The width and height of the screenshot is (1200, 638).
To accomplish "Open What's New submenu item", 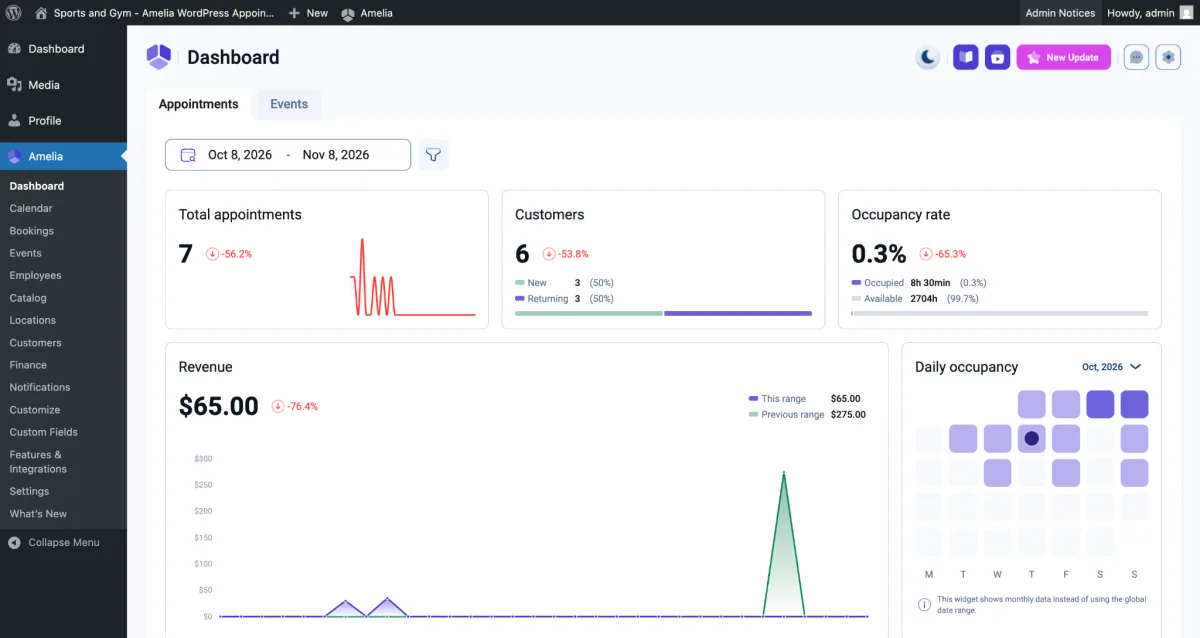I will click(38, 514).
